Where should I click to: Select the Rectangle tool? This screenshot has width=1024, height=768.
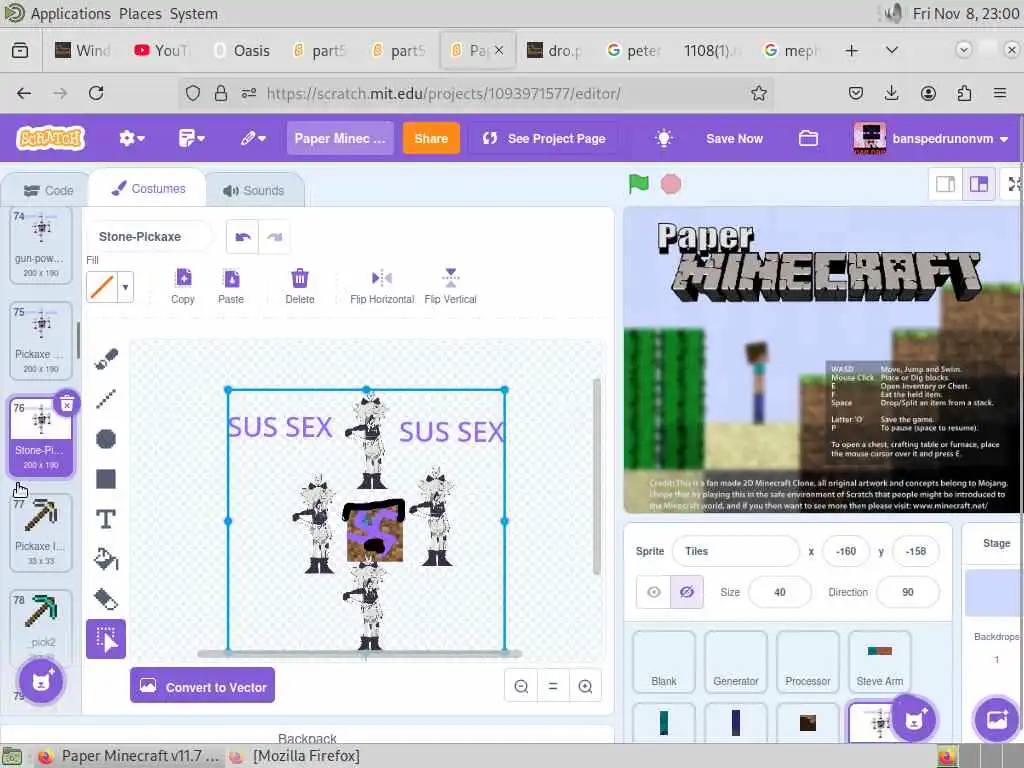coord(106,479)
